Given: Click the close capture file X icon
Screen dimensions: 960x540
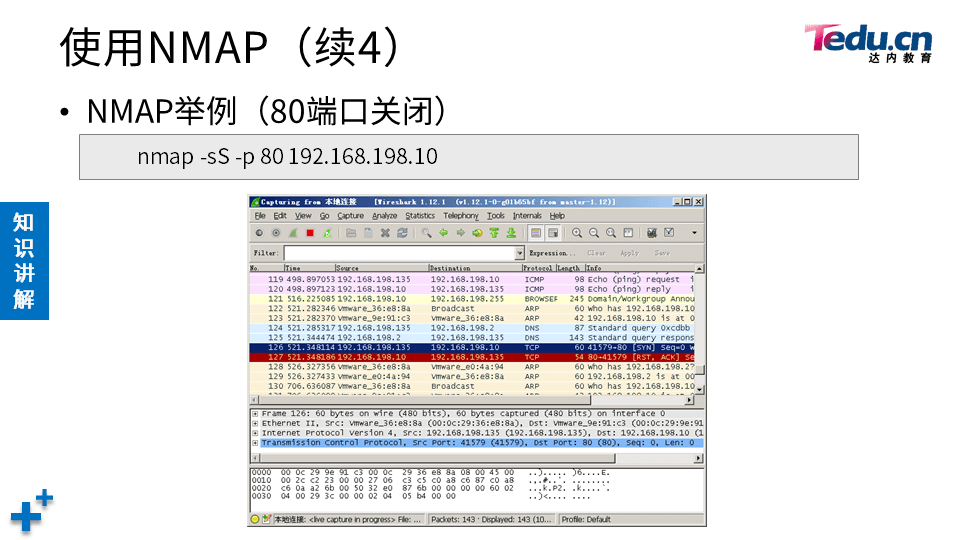Looking at the screenshot, I should (385, 233).
